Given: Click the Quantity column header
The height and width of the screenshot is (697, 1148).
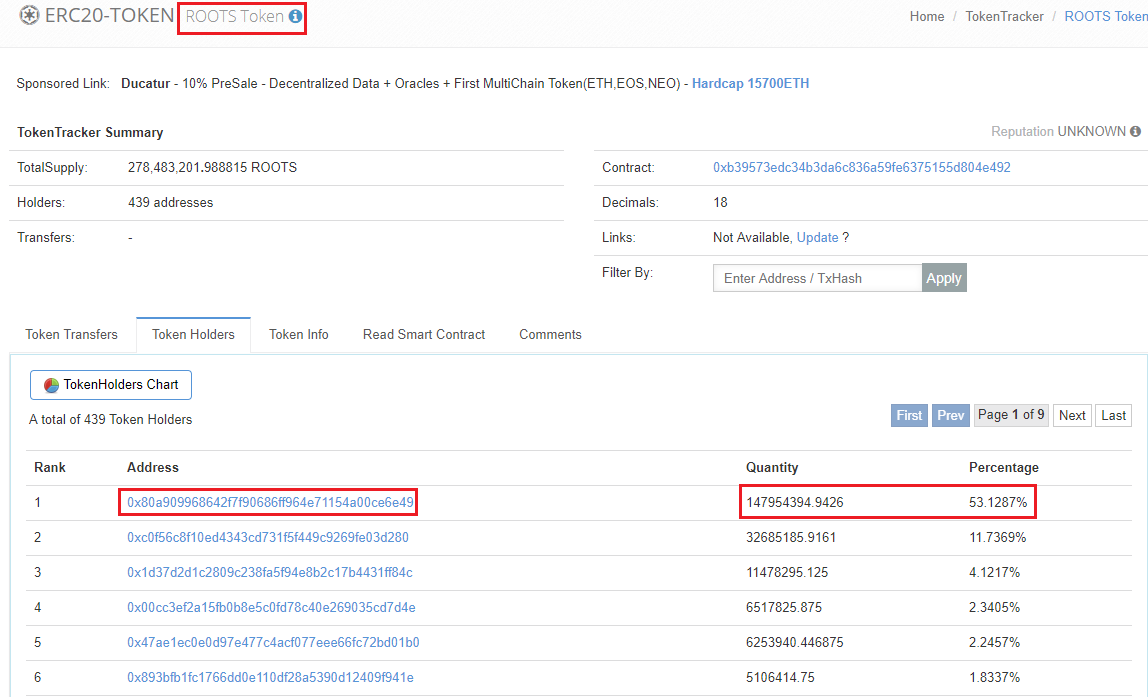Looking at the screenshot, I should [x=772, y=468].
